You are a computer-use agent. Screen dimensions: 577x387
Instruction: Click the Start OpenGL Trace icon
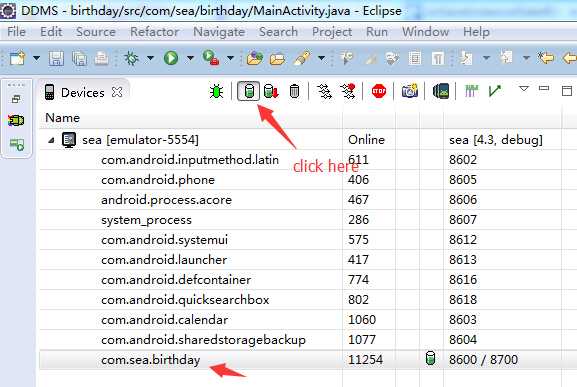click(x=495, y=91)
